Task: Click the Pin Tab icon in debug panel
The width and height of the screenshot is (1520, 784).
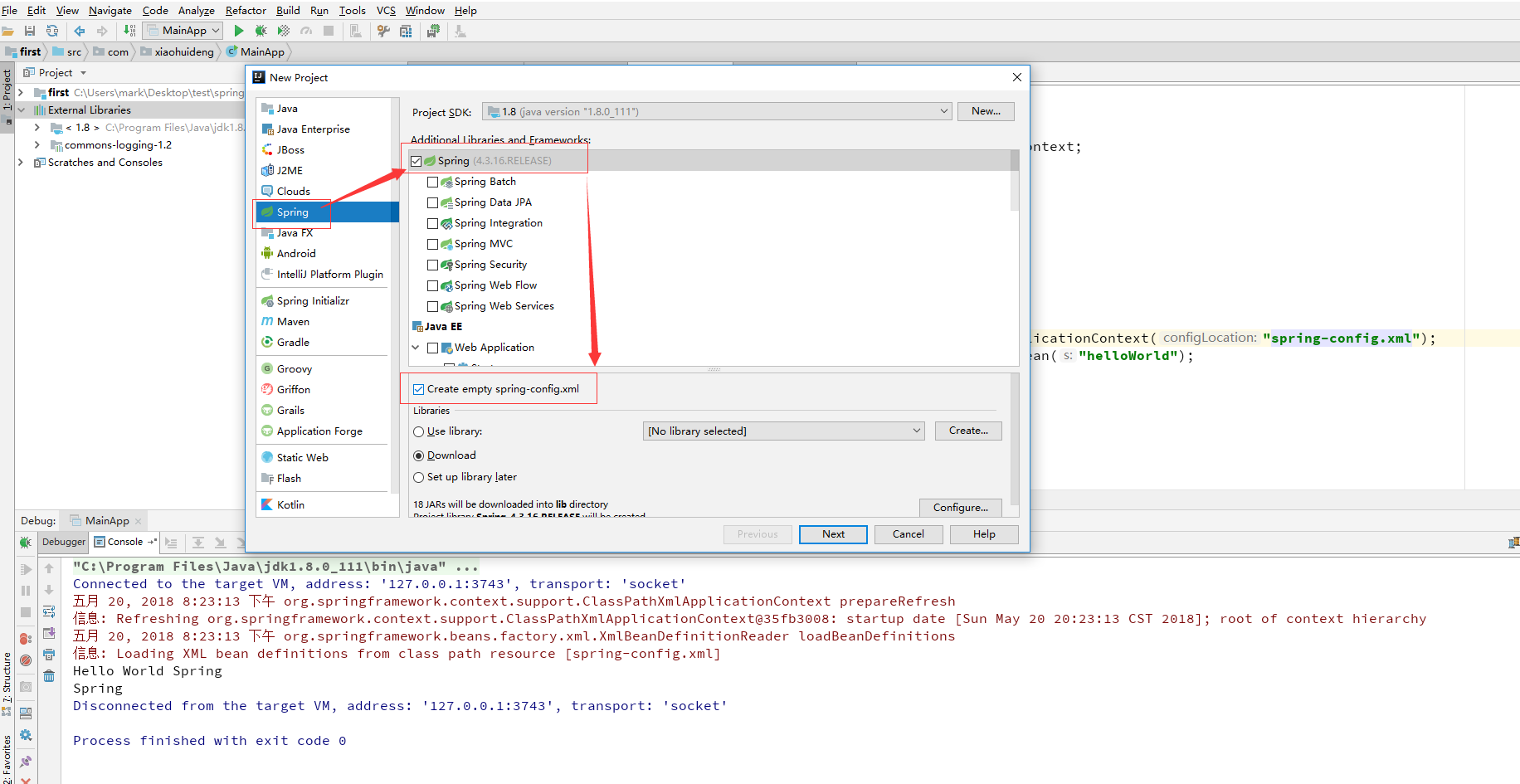Action: tap(26, 761)
